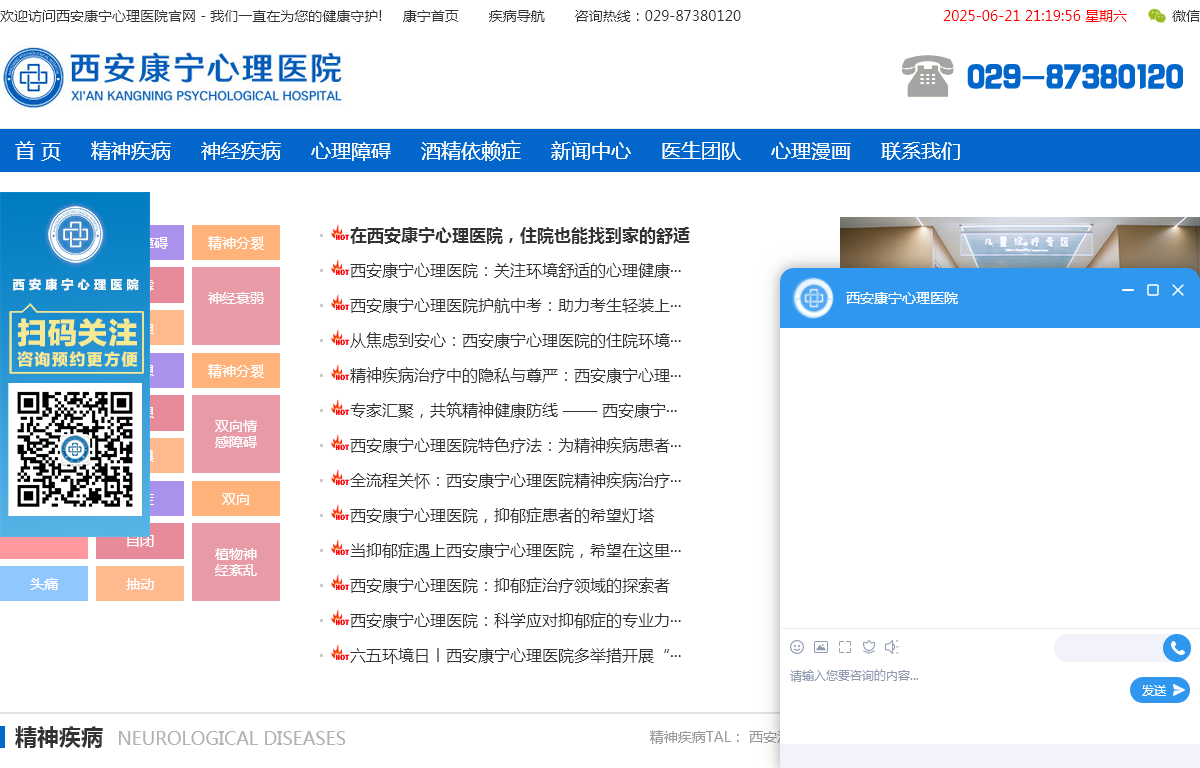Image resolution: width=1200 pixels, height=768 pixels.
Task: Click the image upload icon in the chat toolbar
Action: point(821,647)
